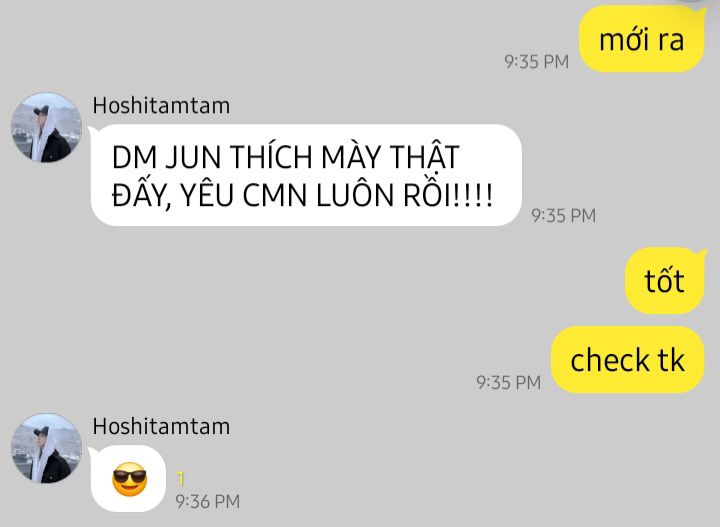Open the bottom Hoshitamtam profile picture

(x=46, y=449)
